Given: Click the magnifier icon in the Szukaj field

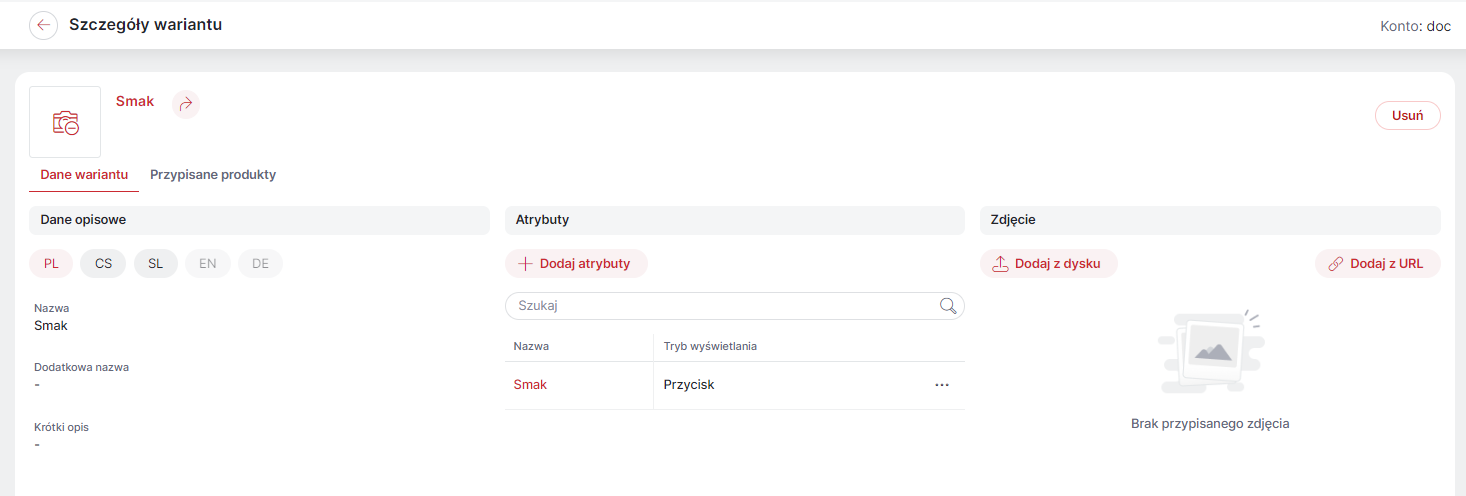Looking at the screenshot, I should click(948, 306).
